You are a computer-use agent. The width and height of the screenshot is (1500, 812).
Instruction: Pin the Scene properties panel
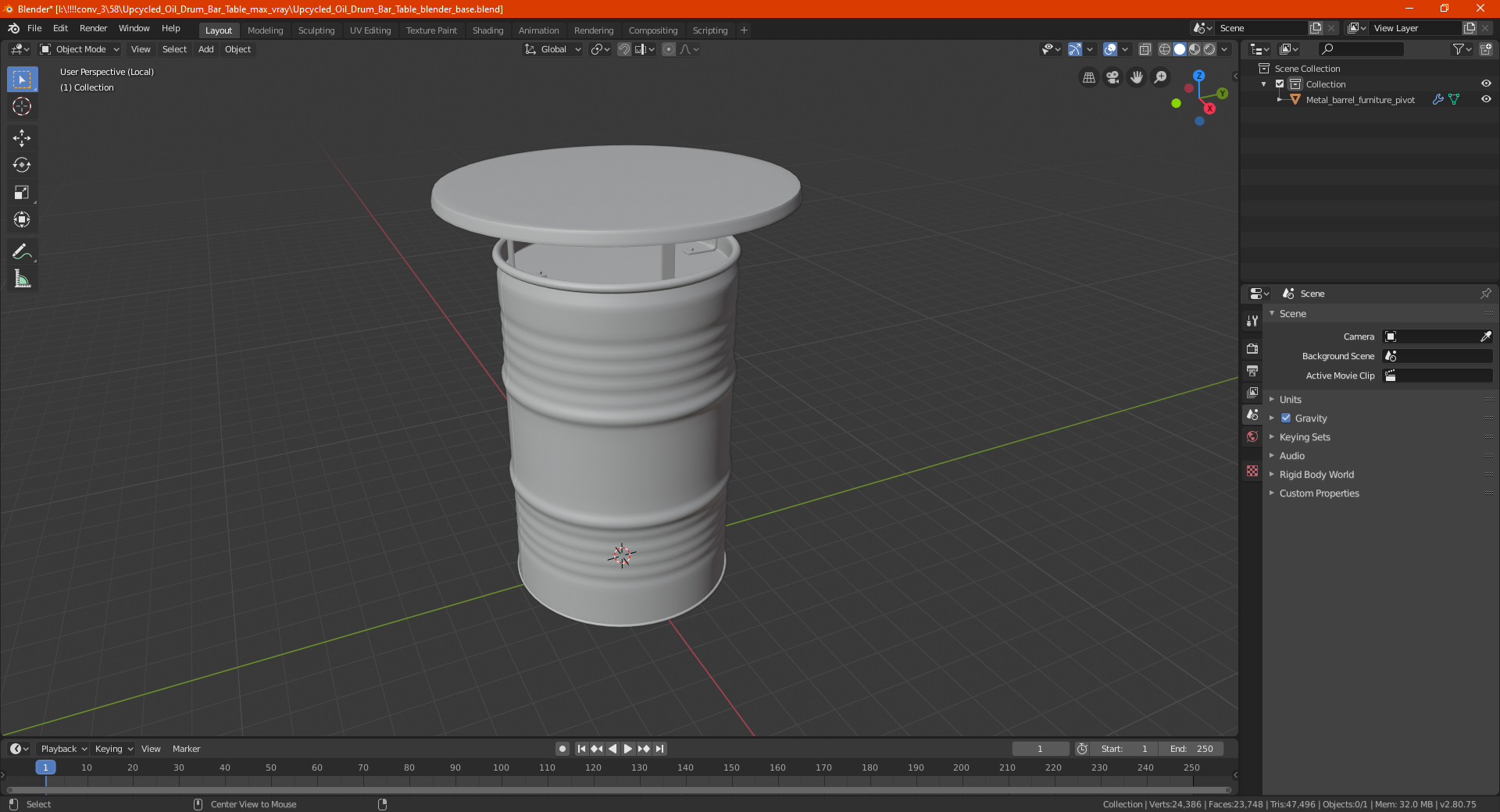(x=1485, y=294)
